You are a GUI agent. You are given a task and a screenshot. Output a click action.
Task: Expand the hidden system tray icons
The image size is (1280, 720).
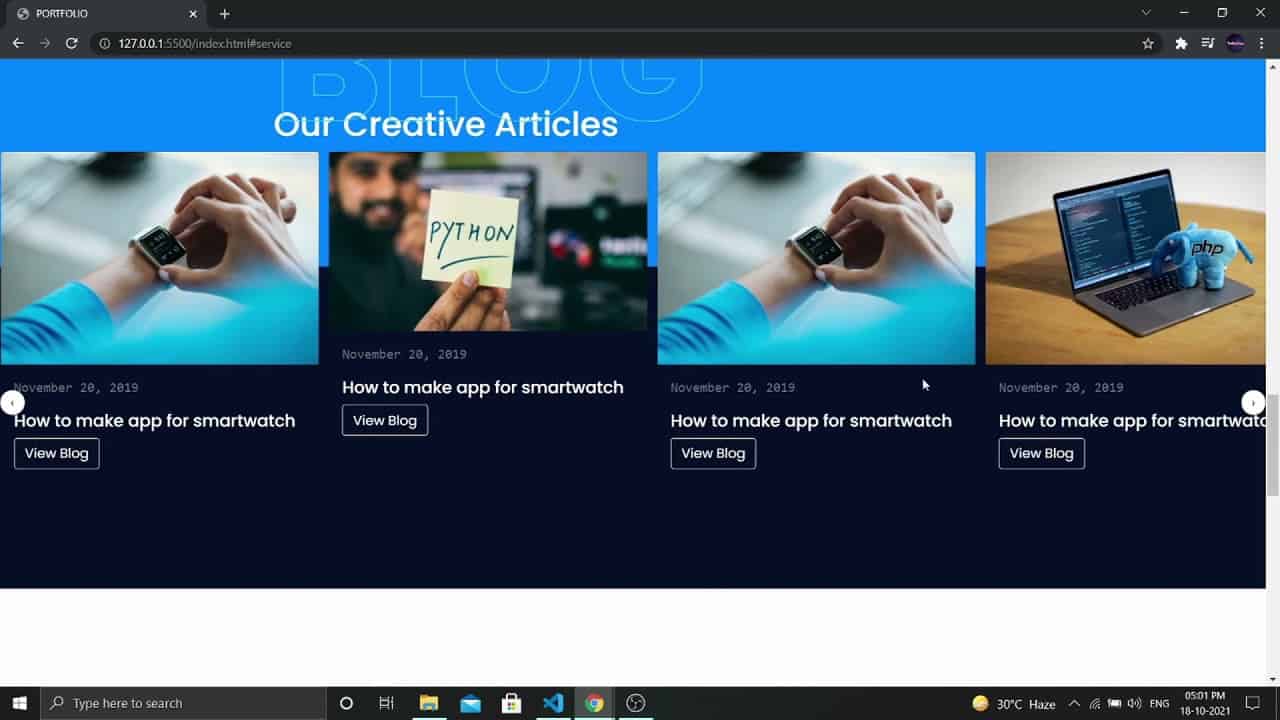click(x=1074, y=704)
